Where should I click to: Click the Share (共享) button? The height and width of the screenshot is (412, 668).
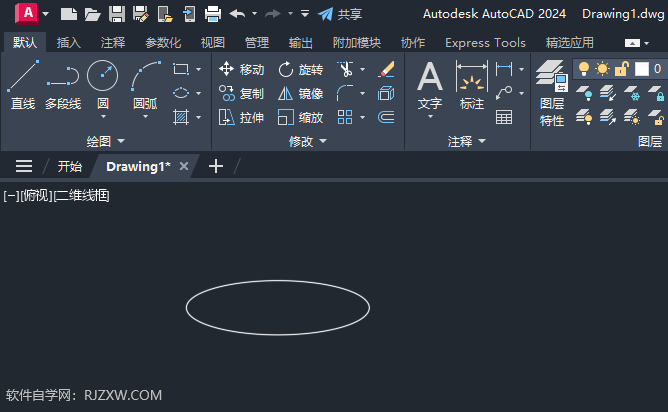pos(340,14)
